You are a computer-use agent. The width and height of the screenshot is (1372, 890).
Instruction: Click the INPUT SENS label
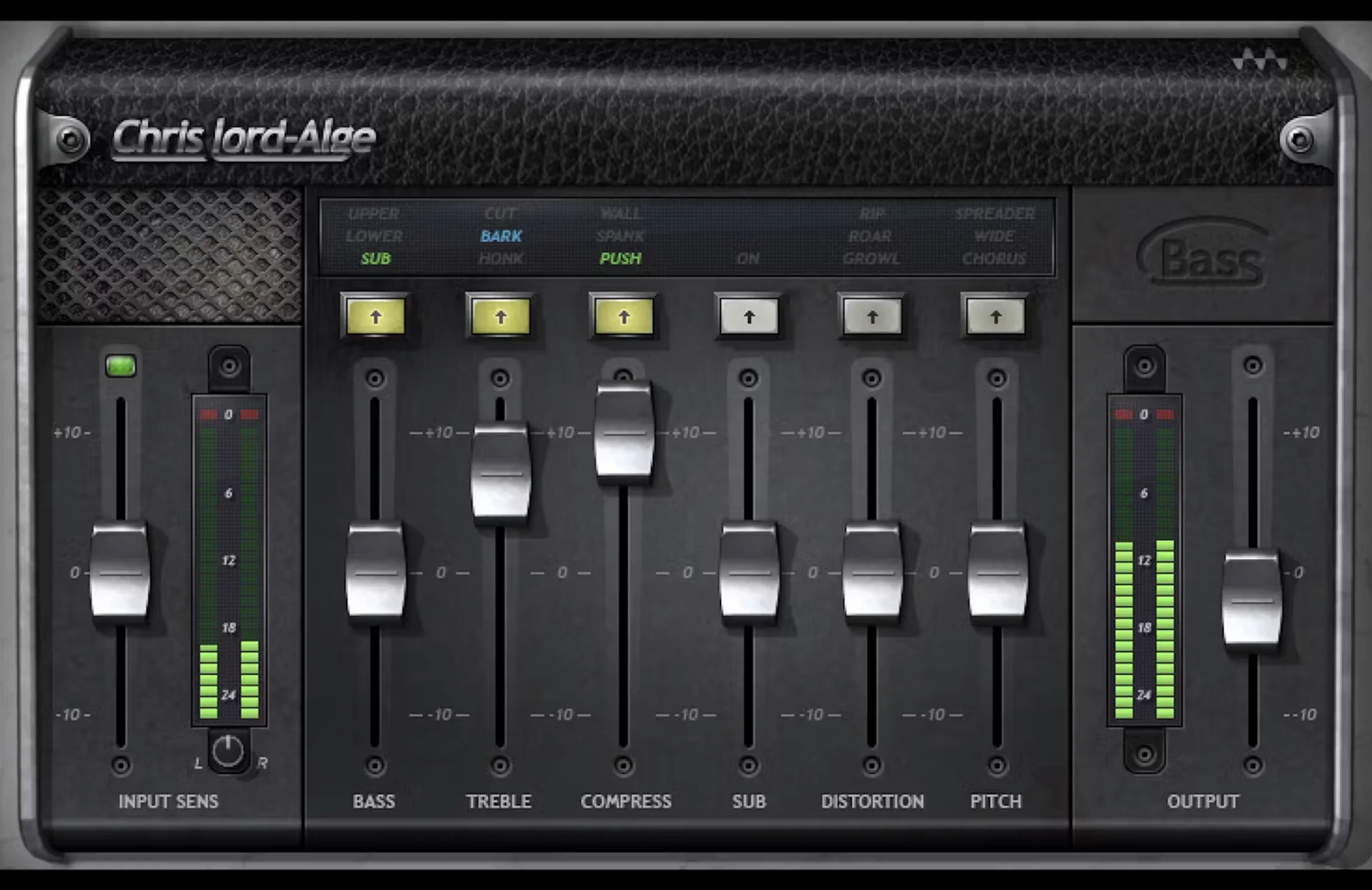pyautogui.click(x=169, y=802)
